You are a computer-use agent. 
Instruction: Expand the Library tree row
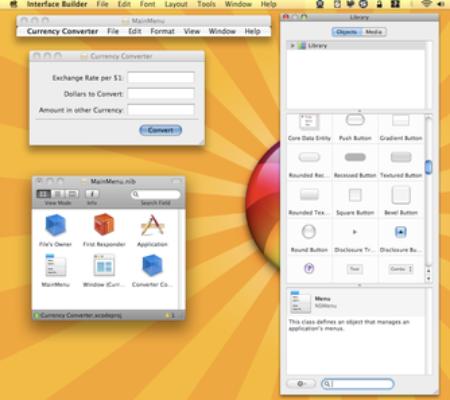click(x=292, y=46)
